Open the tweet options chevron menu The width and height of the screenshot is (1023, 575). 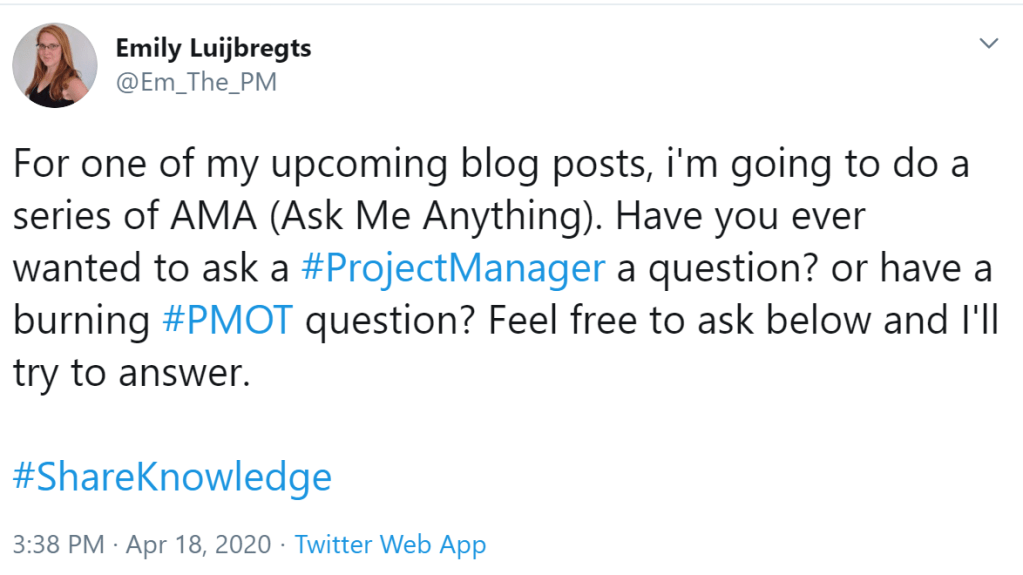(x=988, y=43)
